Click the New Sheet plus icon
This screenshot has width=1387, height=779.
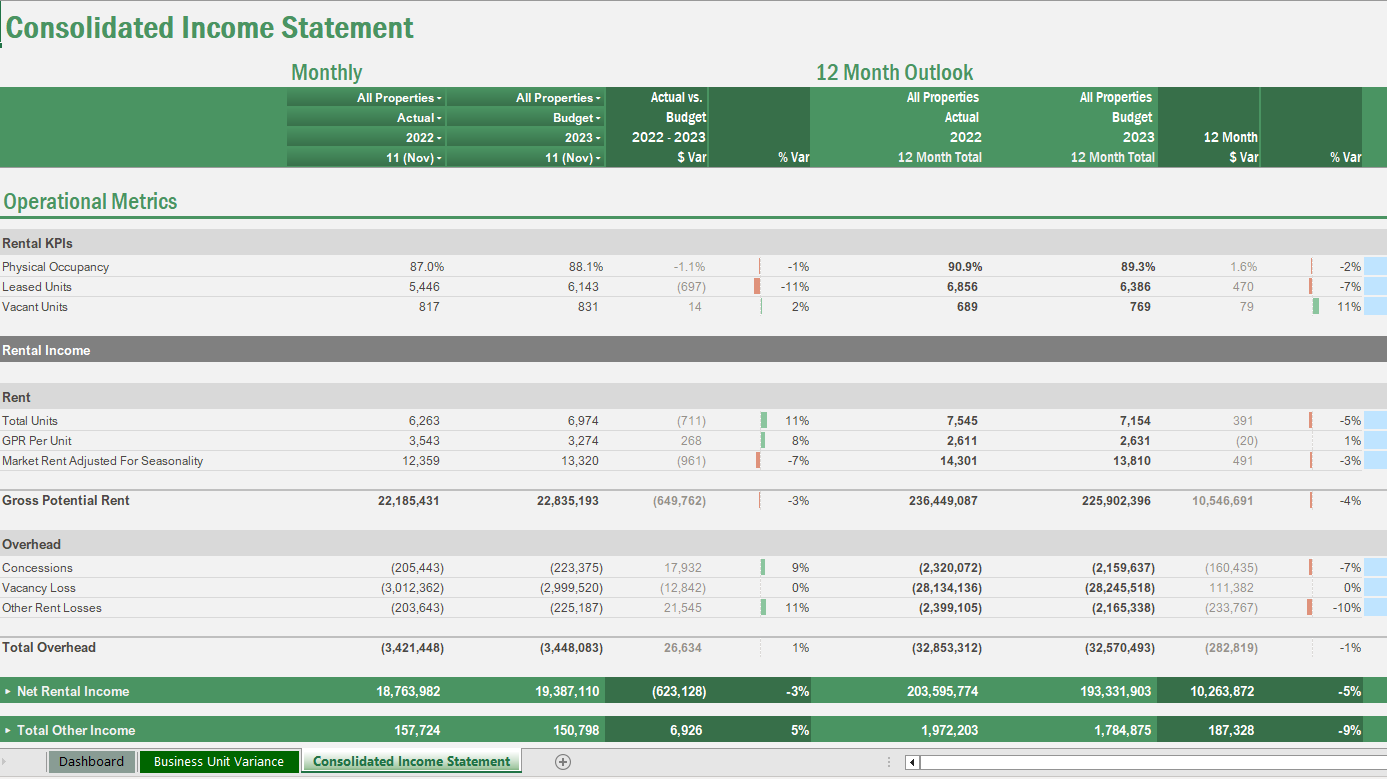(x=562, y=761)
